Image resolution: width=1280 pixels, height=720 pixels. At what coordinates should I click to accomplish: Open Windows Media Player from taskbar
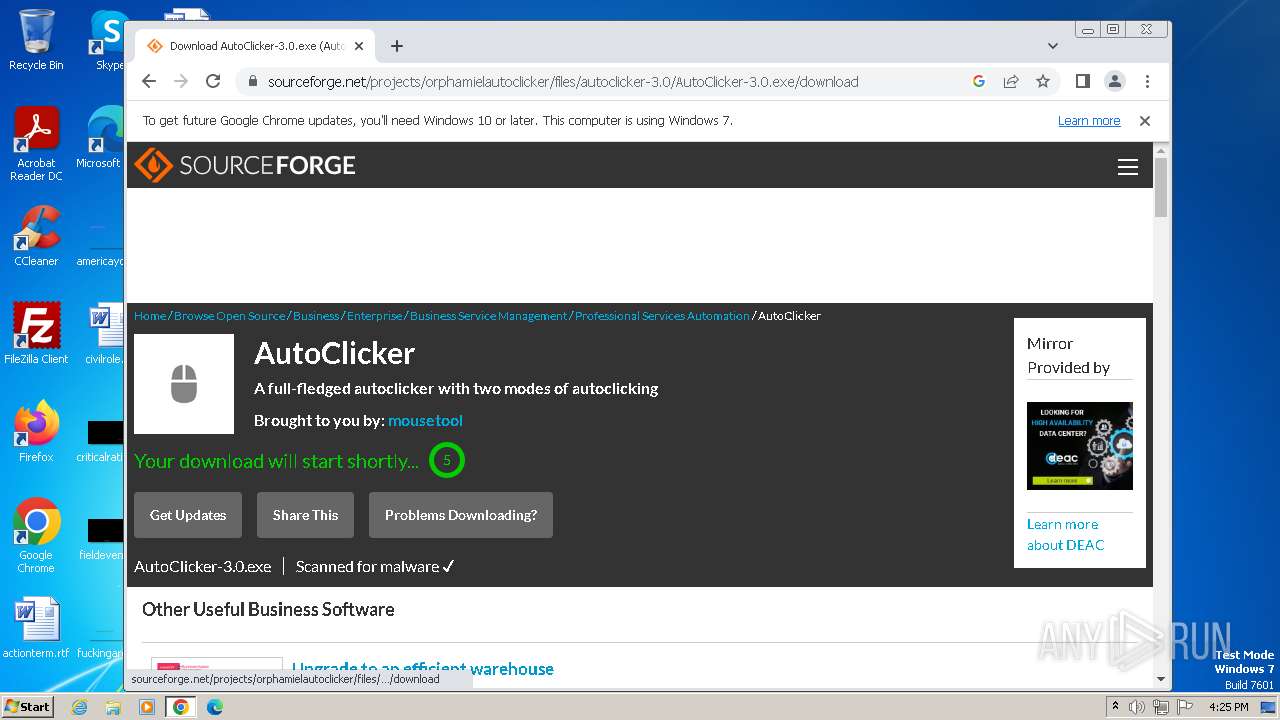coord(147,707)
